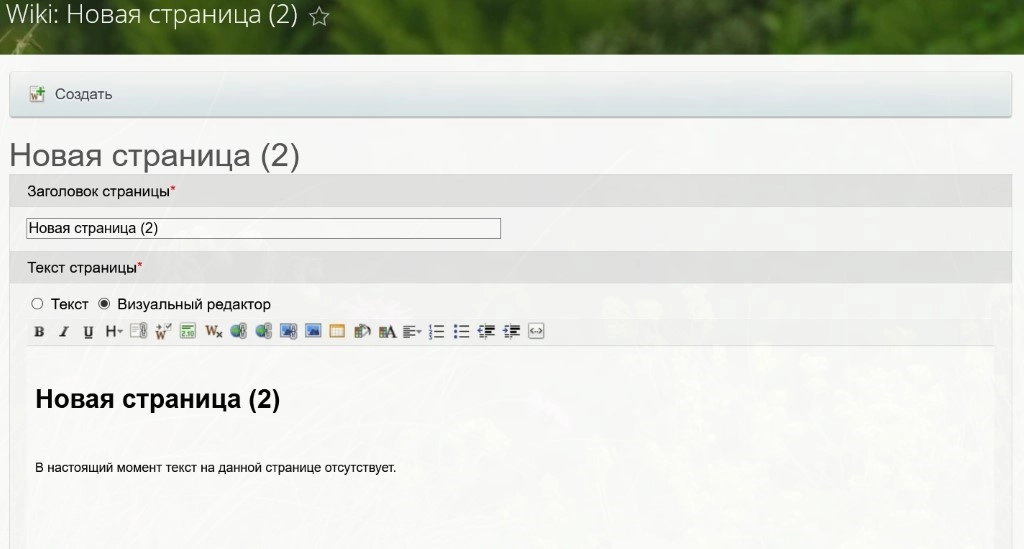Insert a bulleted list

tap(461, 332)
